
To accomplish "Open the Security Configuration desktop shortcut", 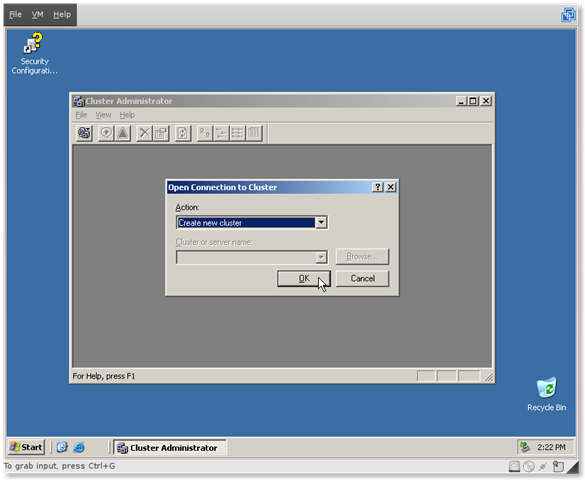I will point(34,54).
